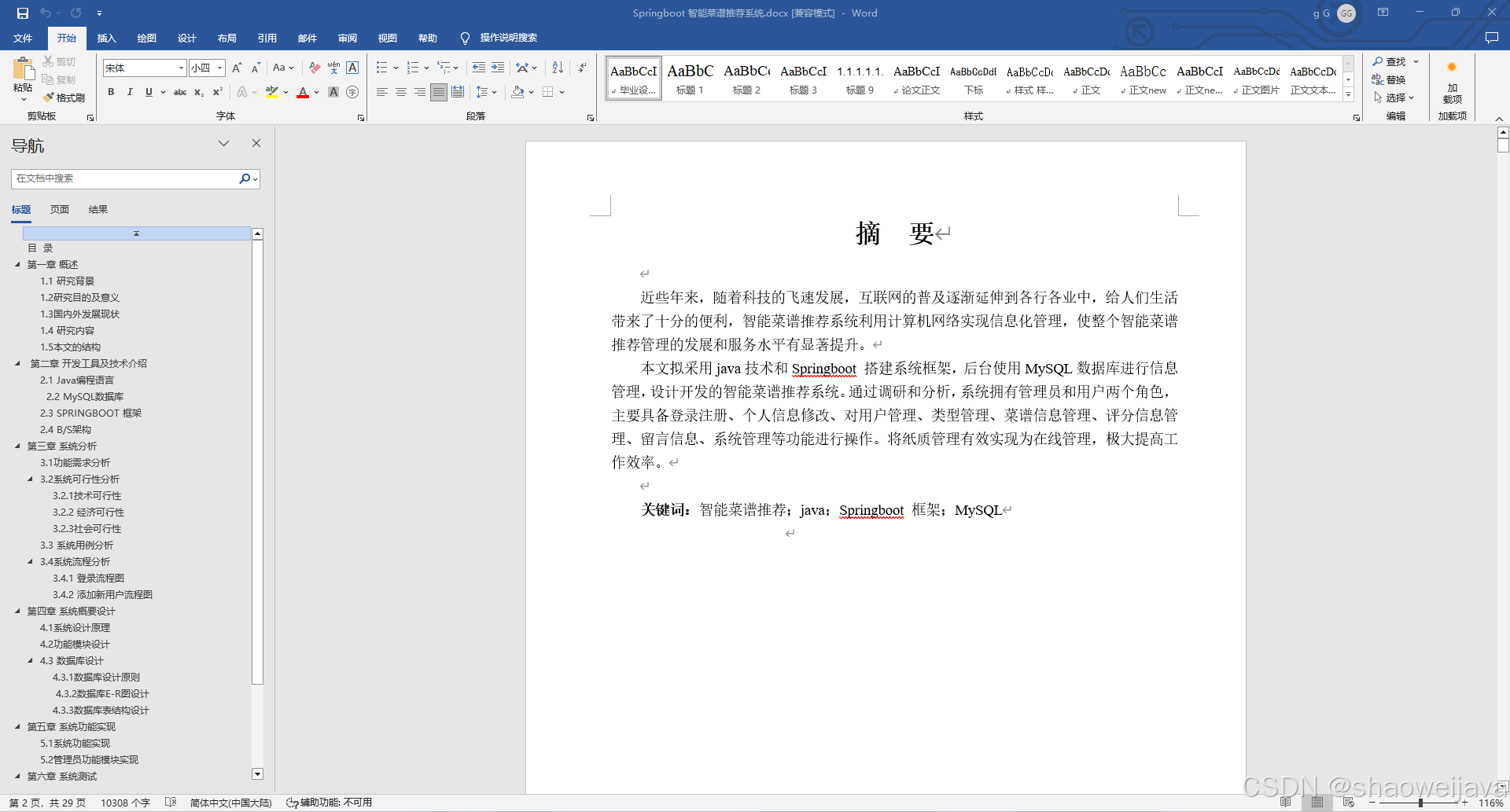
Task: Click the Character Shading icon
Action: [x=333, y=92]
